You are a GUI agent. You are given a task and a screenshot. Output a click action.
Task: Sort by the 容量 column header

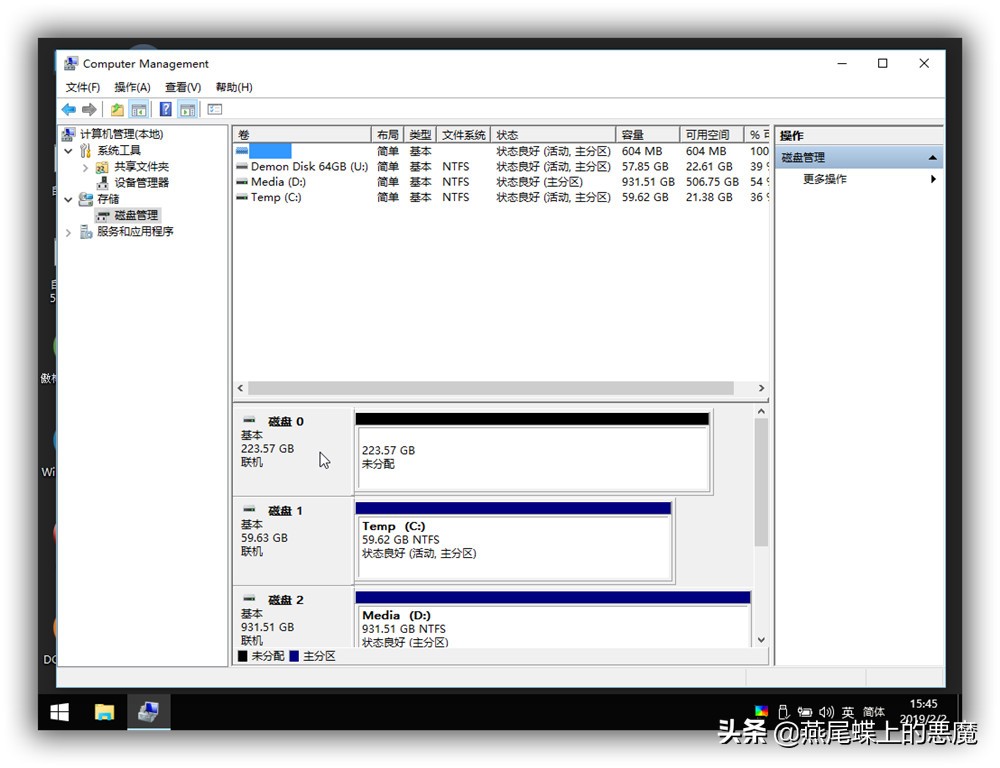point(648,135)
